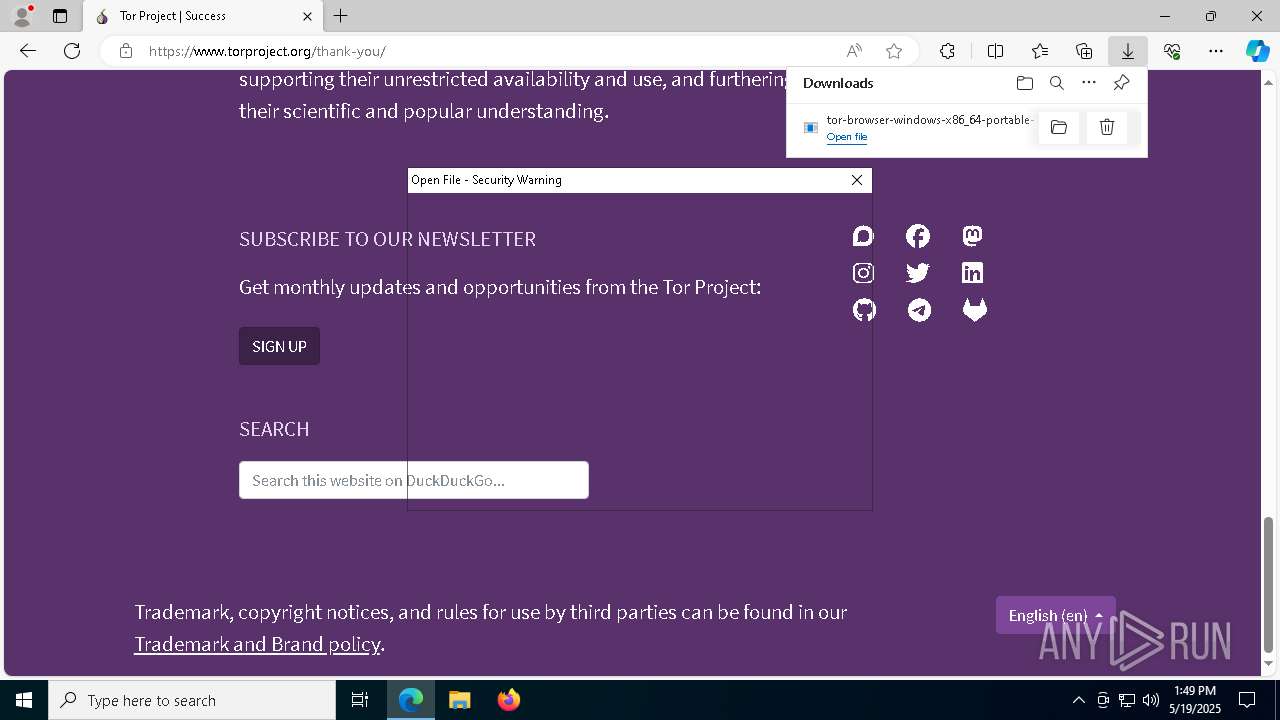This screenshot has height=720, width=1280.
Task: Open the LinkedIn social icon
Action: 972,273
